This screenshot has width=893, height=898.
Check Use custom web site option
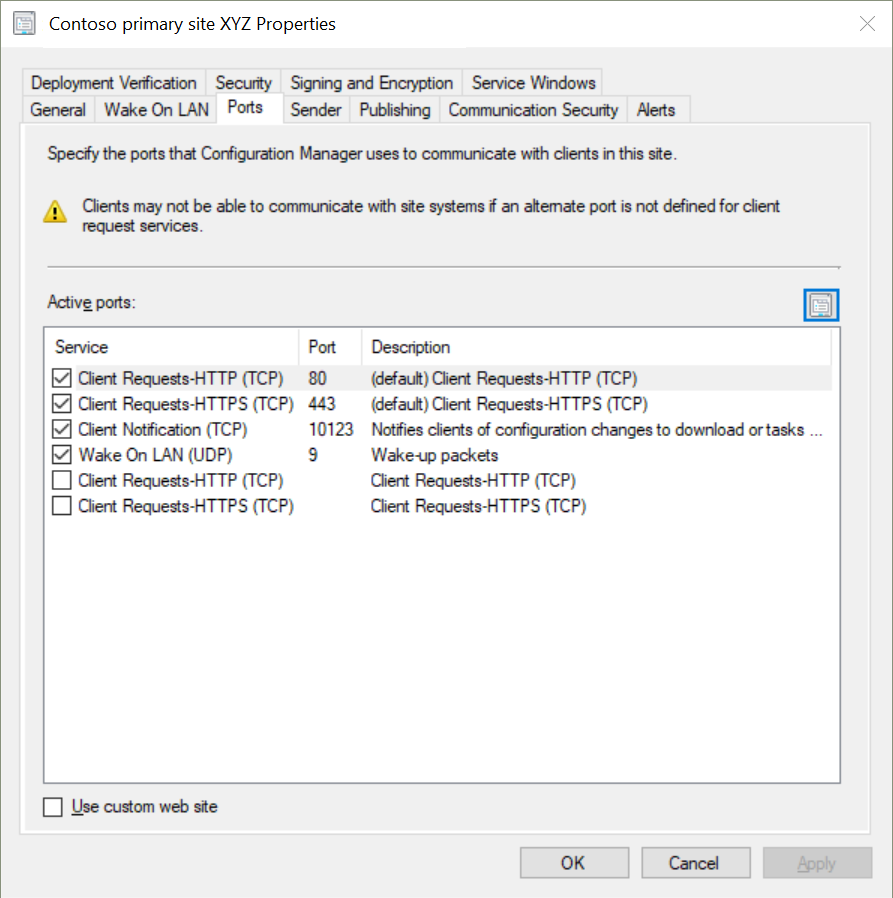click(53, 807)
